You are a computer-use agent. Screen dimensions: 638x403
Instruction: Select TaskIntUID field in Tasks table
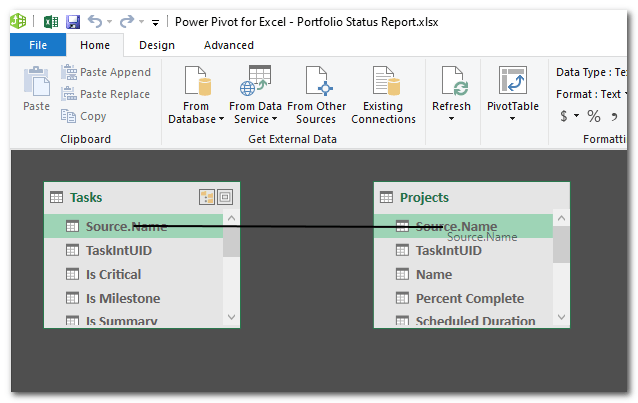click(133, 250)
